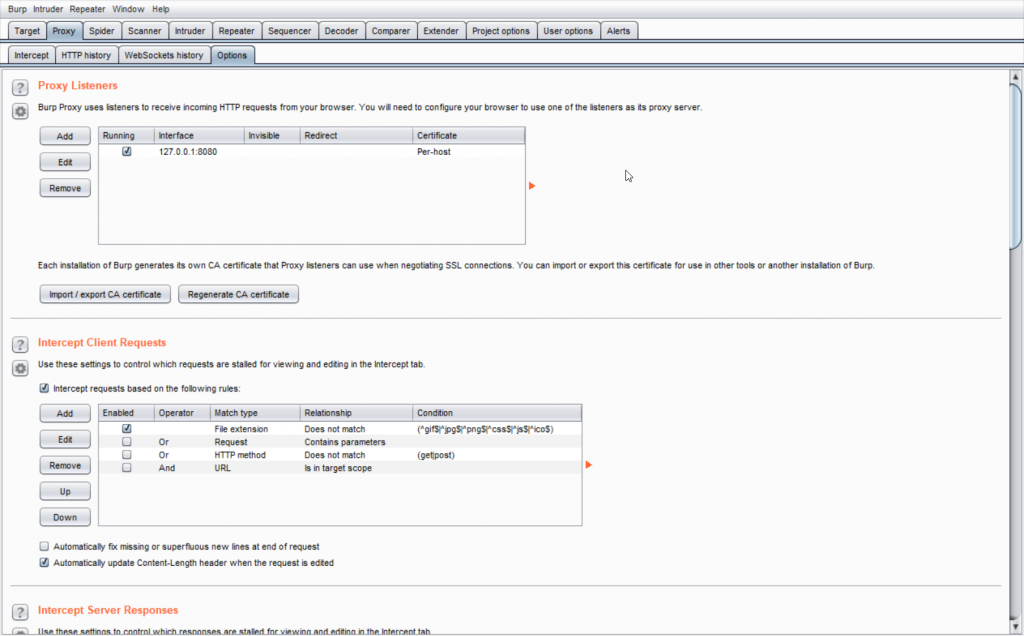Disable automatically update Content-Length header

coord(44,563)
